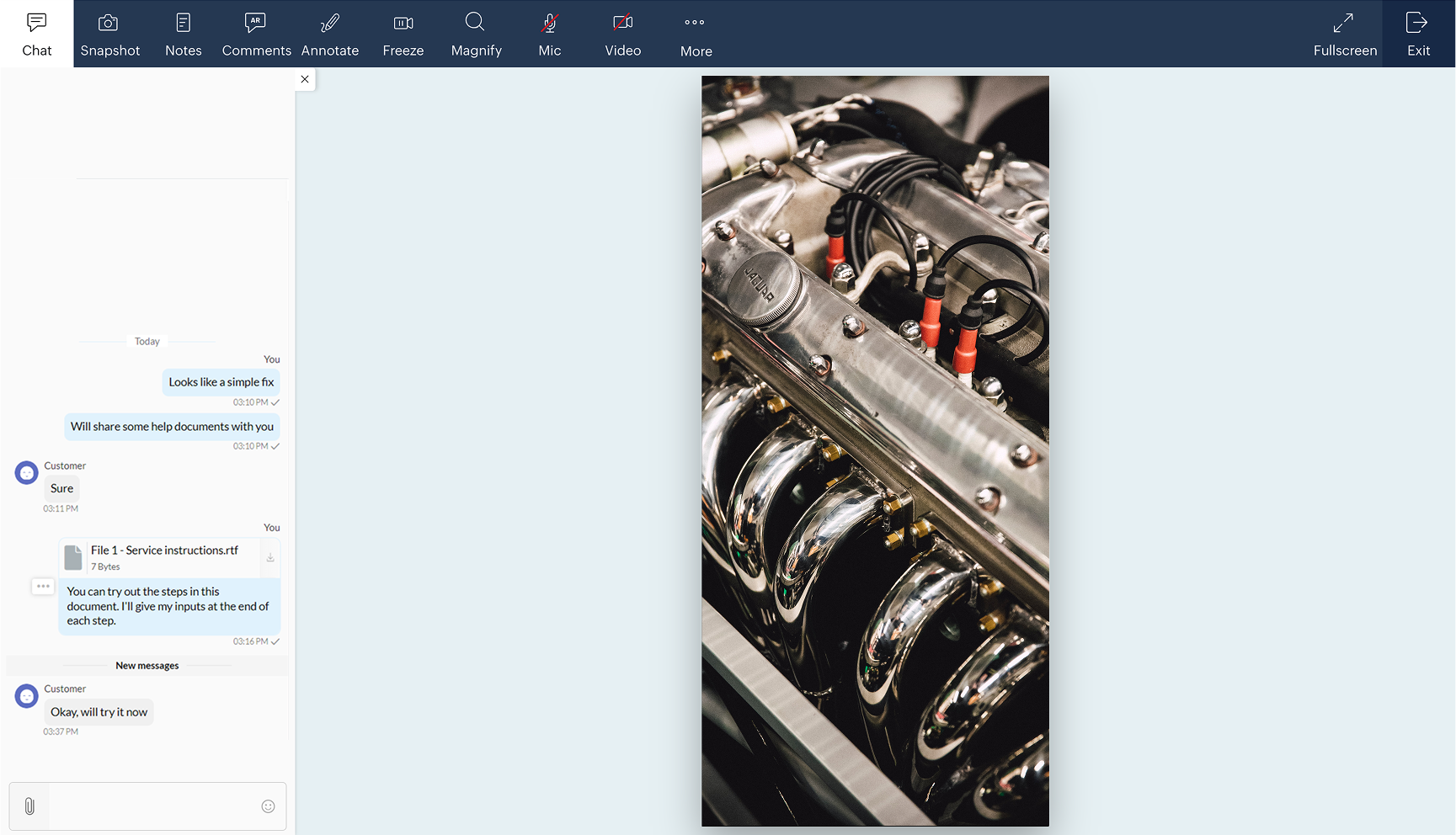Click the customer avatar beside 'Okay, will try it now'
The image size is (1456, 835).
click(27, 696)
